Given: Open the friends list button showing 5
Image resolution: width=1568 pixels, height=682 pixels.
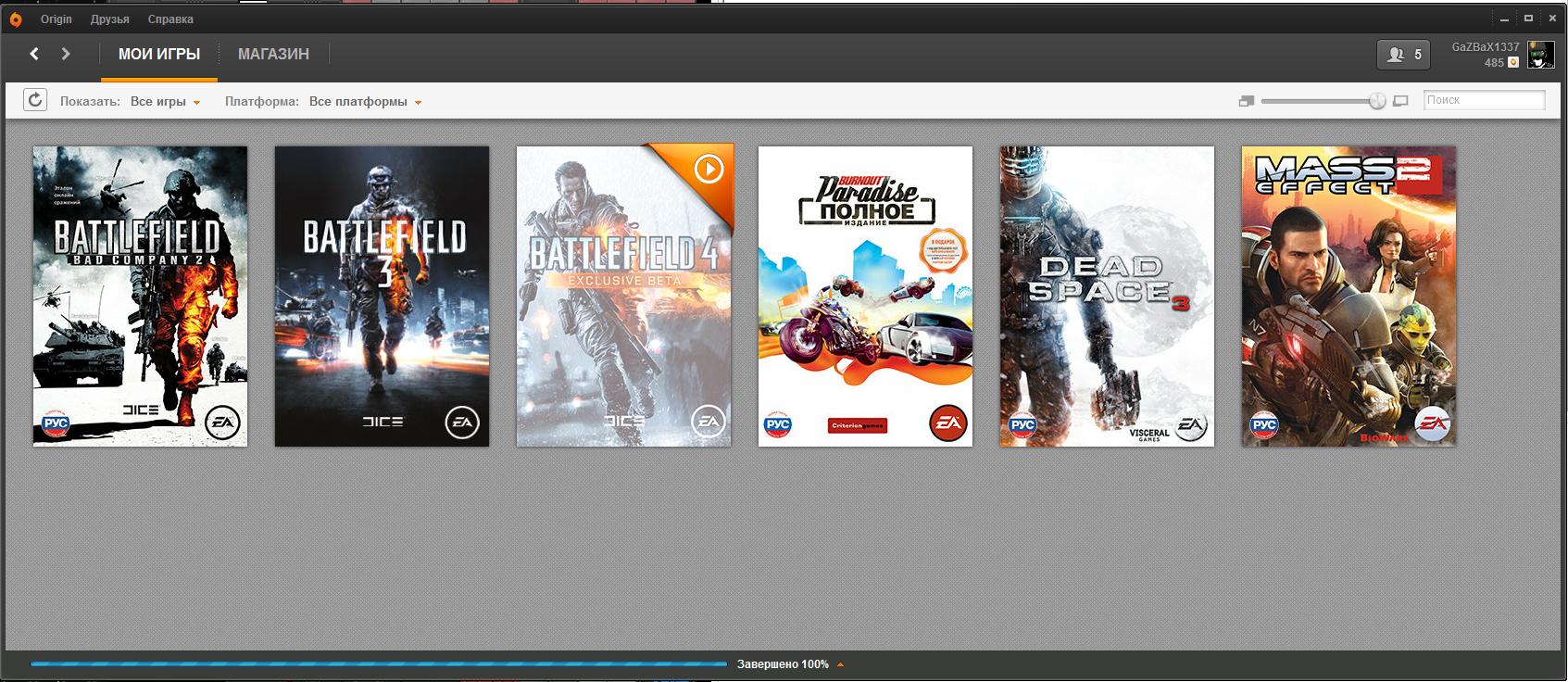Looking at the screenshot, I should tap(1403, 56).
